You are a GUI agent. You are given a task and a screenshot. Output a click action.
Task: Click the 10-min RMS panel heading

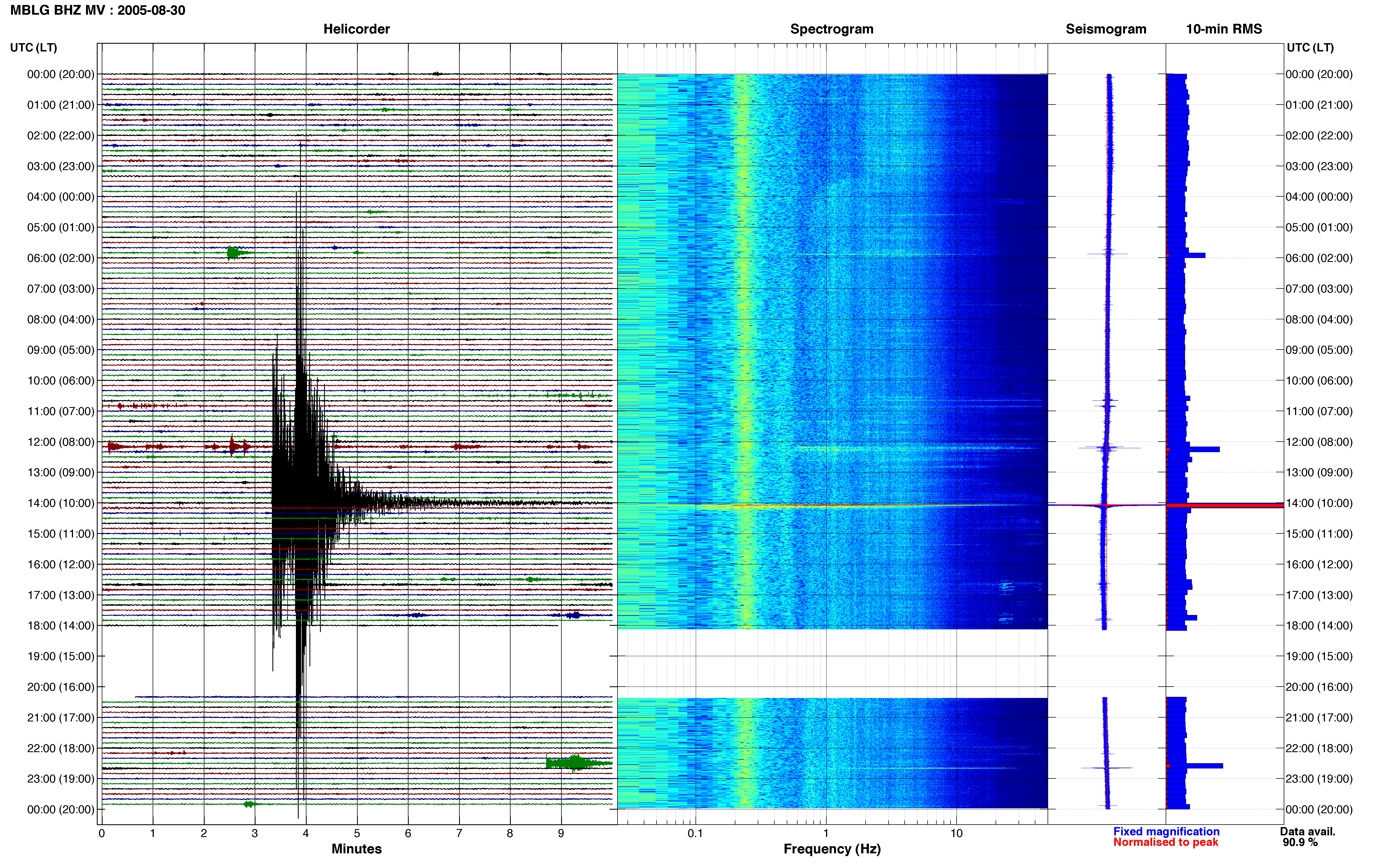pos(1224,29)
